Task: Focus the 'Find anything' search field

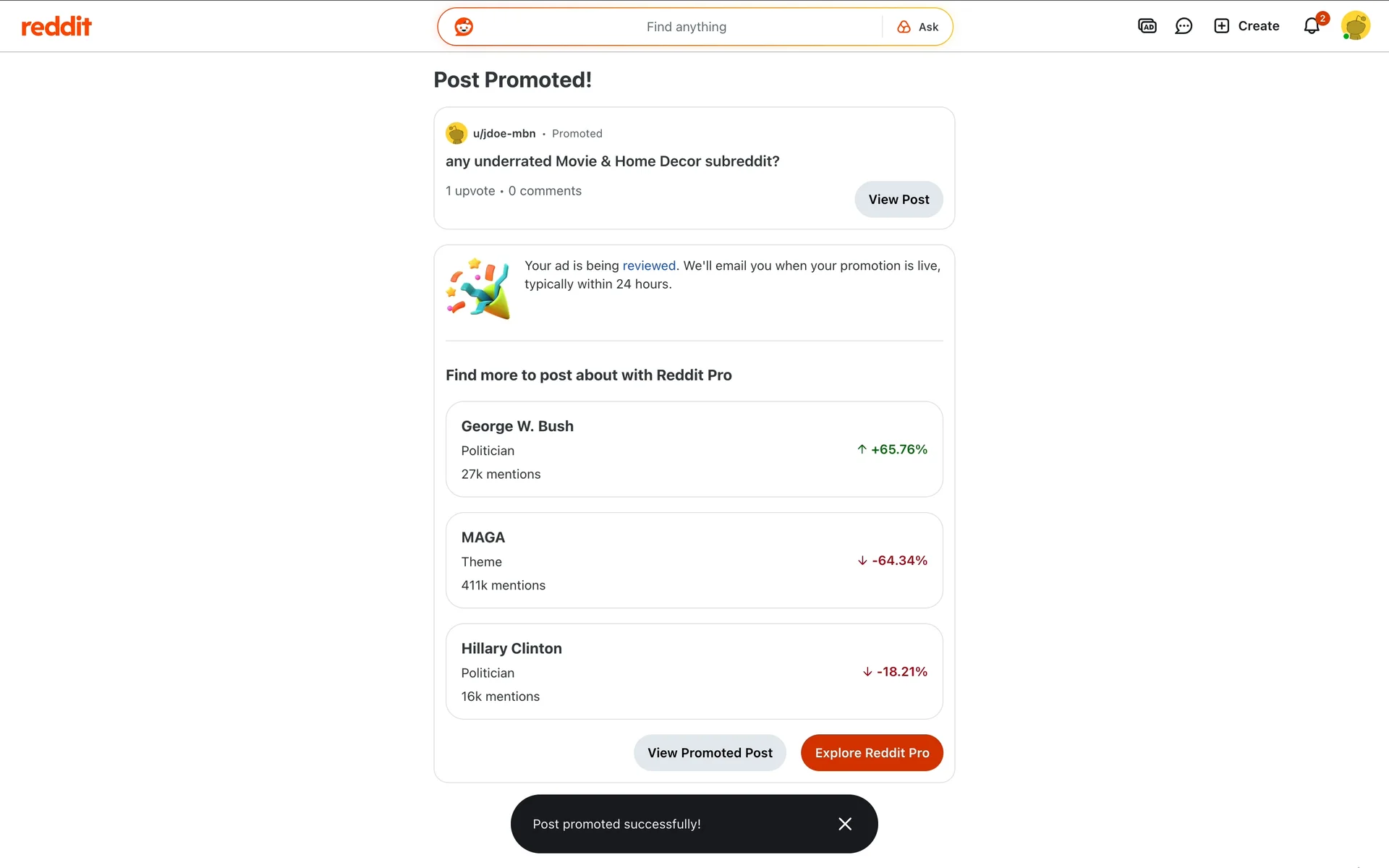Action: point(686,27)
